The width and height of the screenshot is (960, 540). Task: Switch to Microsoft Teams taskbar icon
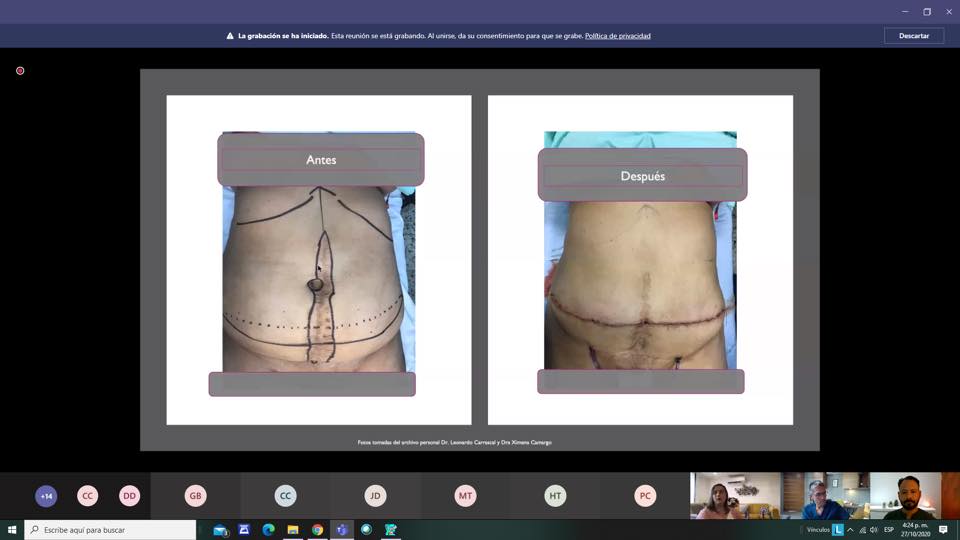click(x=342, y=530)
